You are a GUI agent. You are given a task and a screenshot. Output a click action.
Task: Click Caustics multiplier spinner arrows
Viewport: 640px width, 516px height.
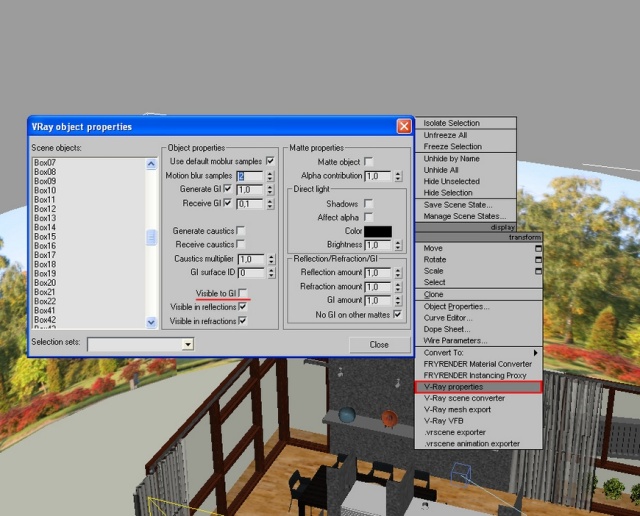click(x=271, y=259)
